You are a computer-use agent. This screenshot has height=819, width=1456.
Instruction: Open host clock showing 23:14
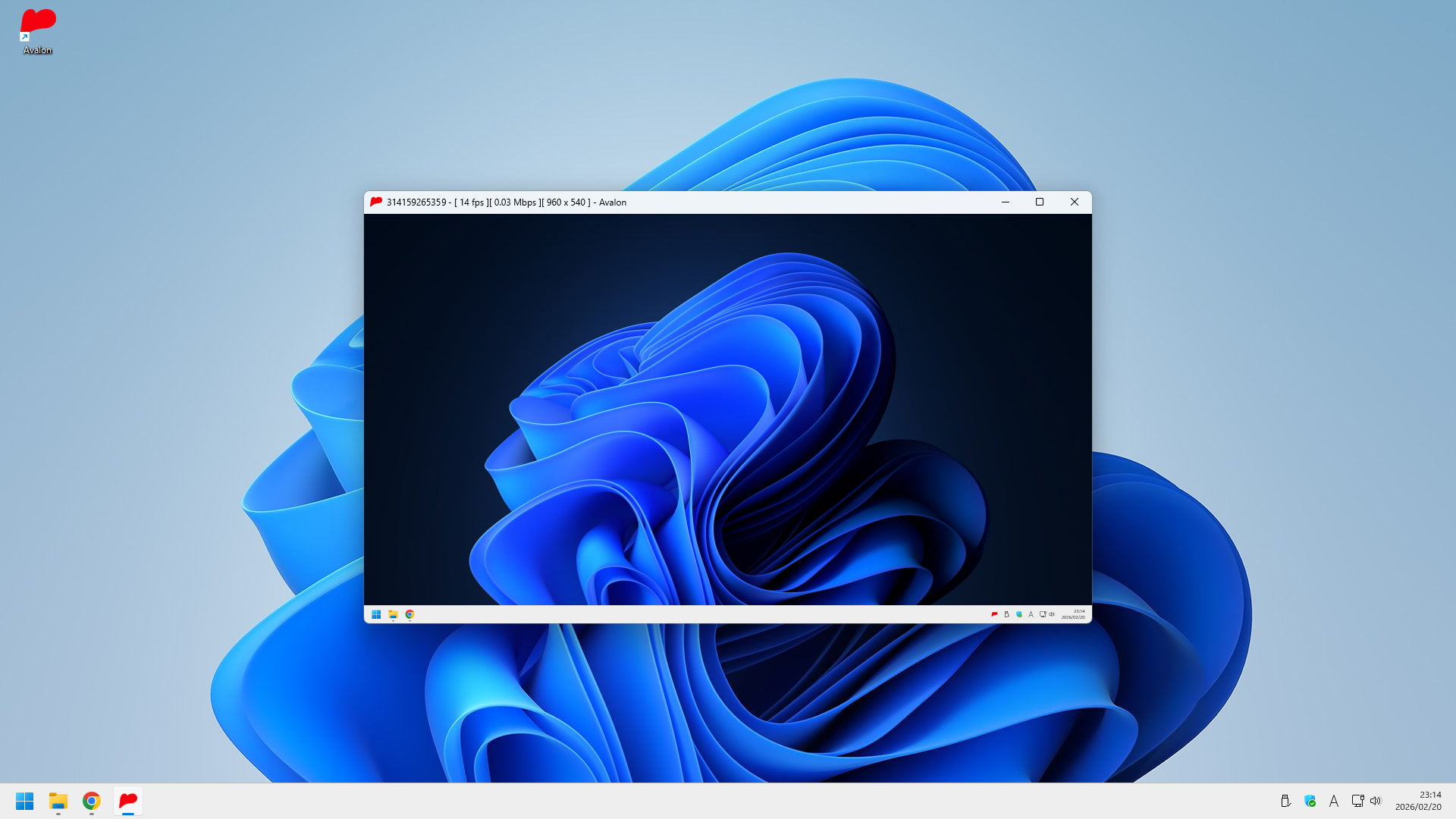coord(1418,801)
